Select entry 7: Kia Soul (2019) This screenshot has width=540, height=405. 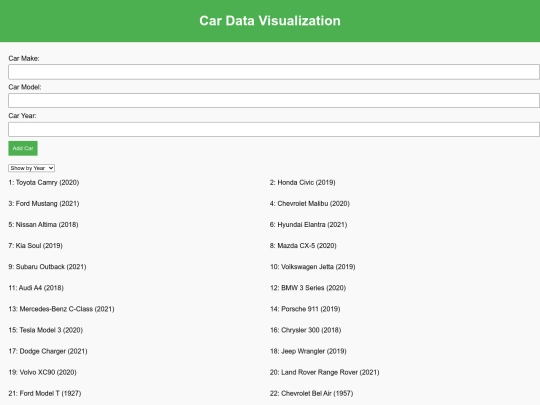tap(35, 246)
